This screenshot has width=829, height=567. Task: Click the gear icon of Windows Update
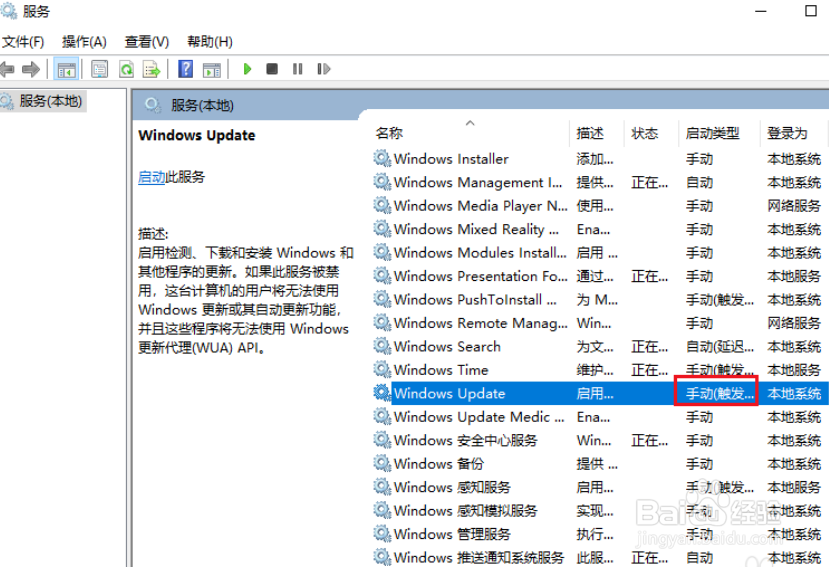click(x=382, y=392)
